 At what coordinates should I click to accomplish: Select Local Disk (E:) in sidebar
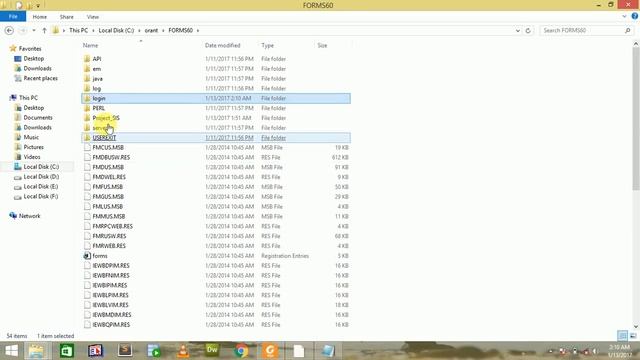tap(41, 187)
